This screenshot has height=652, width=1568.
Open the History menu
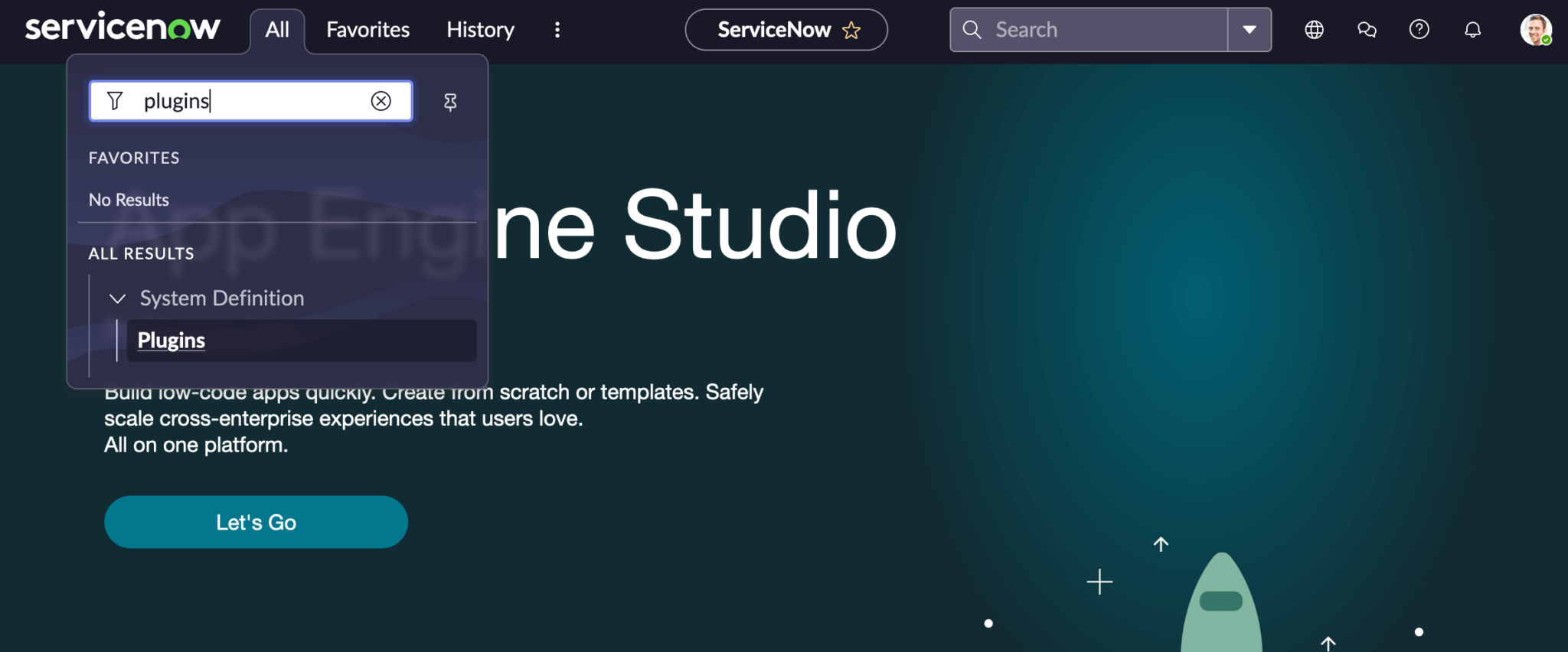pos(480,30)
